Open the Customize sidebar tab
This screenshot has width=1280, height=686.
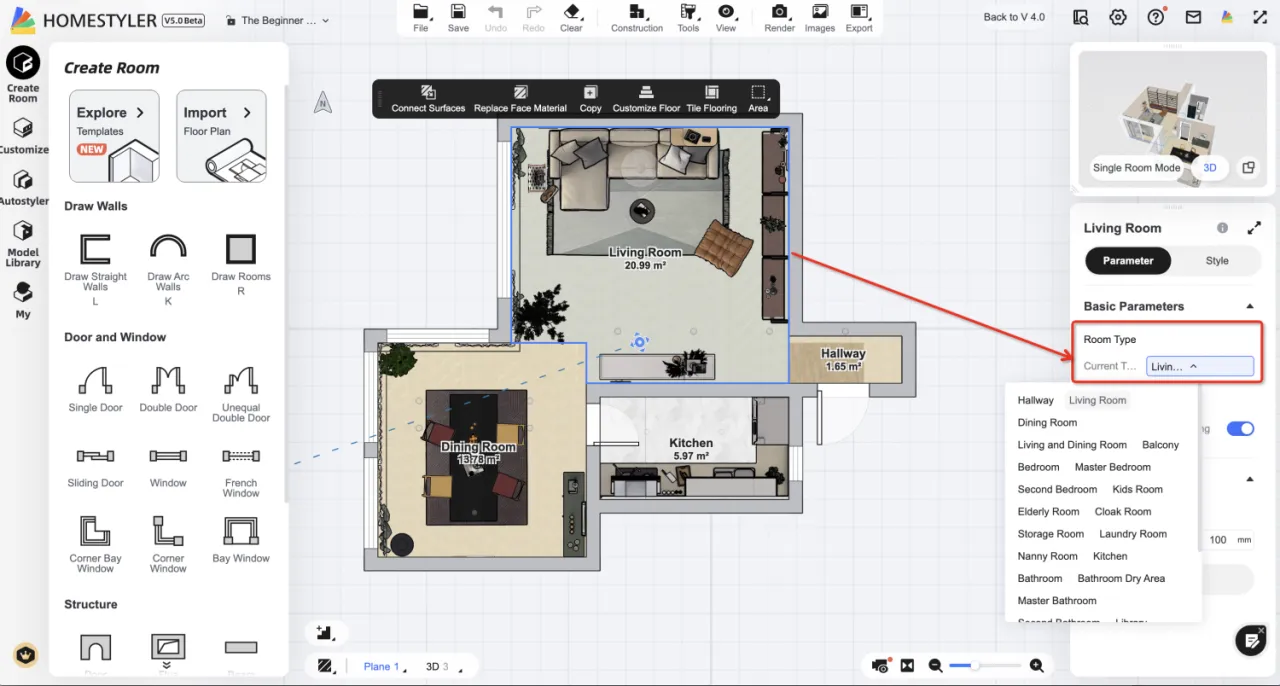(23, 137)
